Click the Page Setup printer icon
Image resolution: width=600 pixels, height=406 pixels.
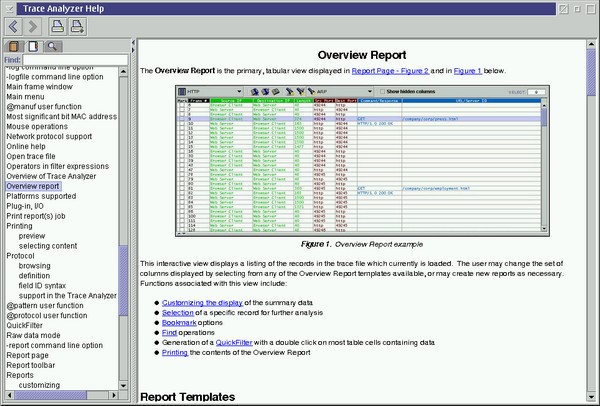coord(77,26)
